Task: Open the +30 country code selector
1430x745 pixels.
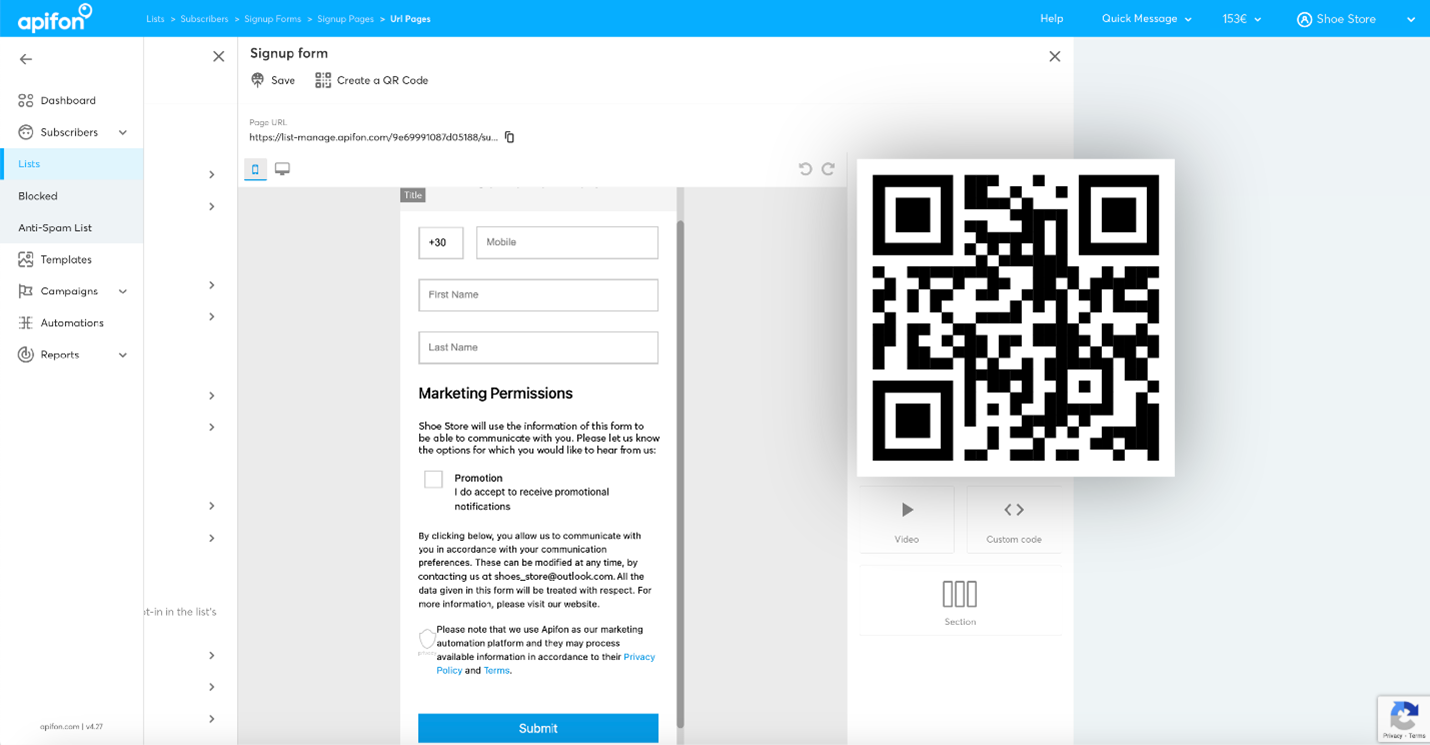Action: tap(441, 242)
